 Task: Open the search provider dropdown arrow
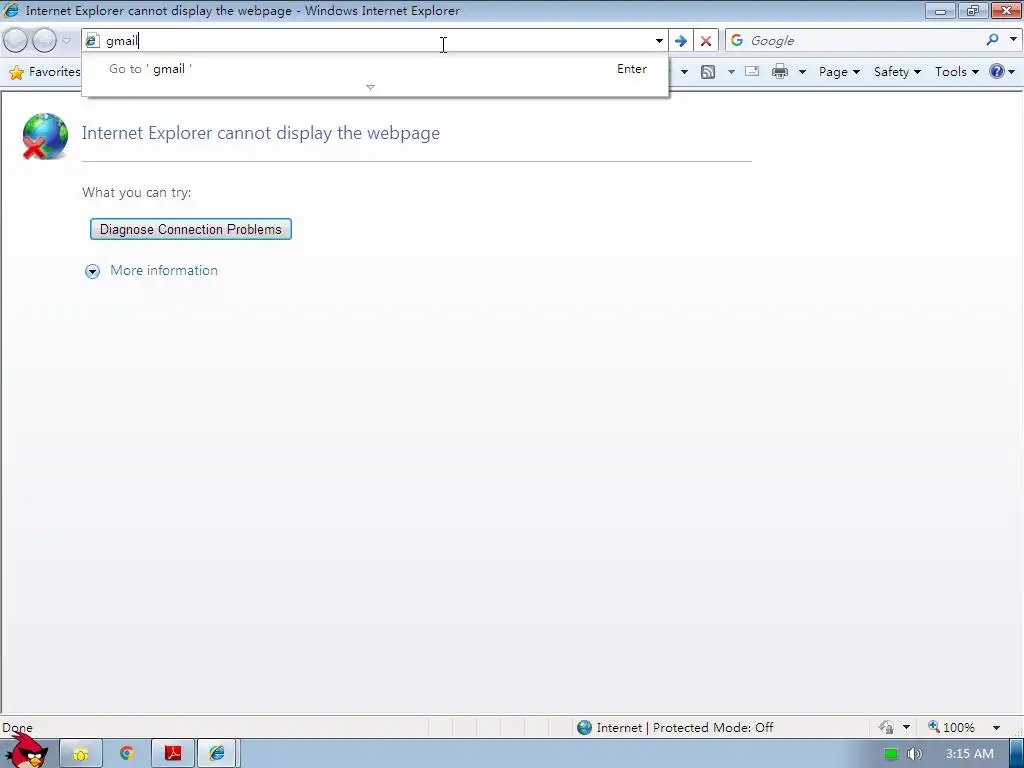point(1013,40)
